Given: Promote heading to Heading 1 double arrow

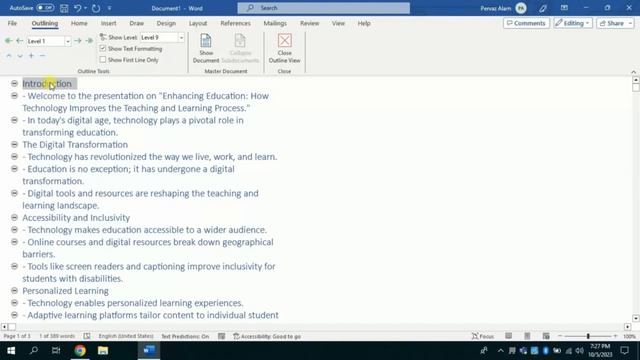Looking at the screenshot, I should click(x=8, y=41).
